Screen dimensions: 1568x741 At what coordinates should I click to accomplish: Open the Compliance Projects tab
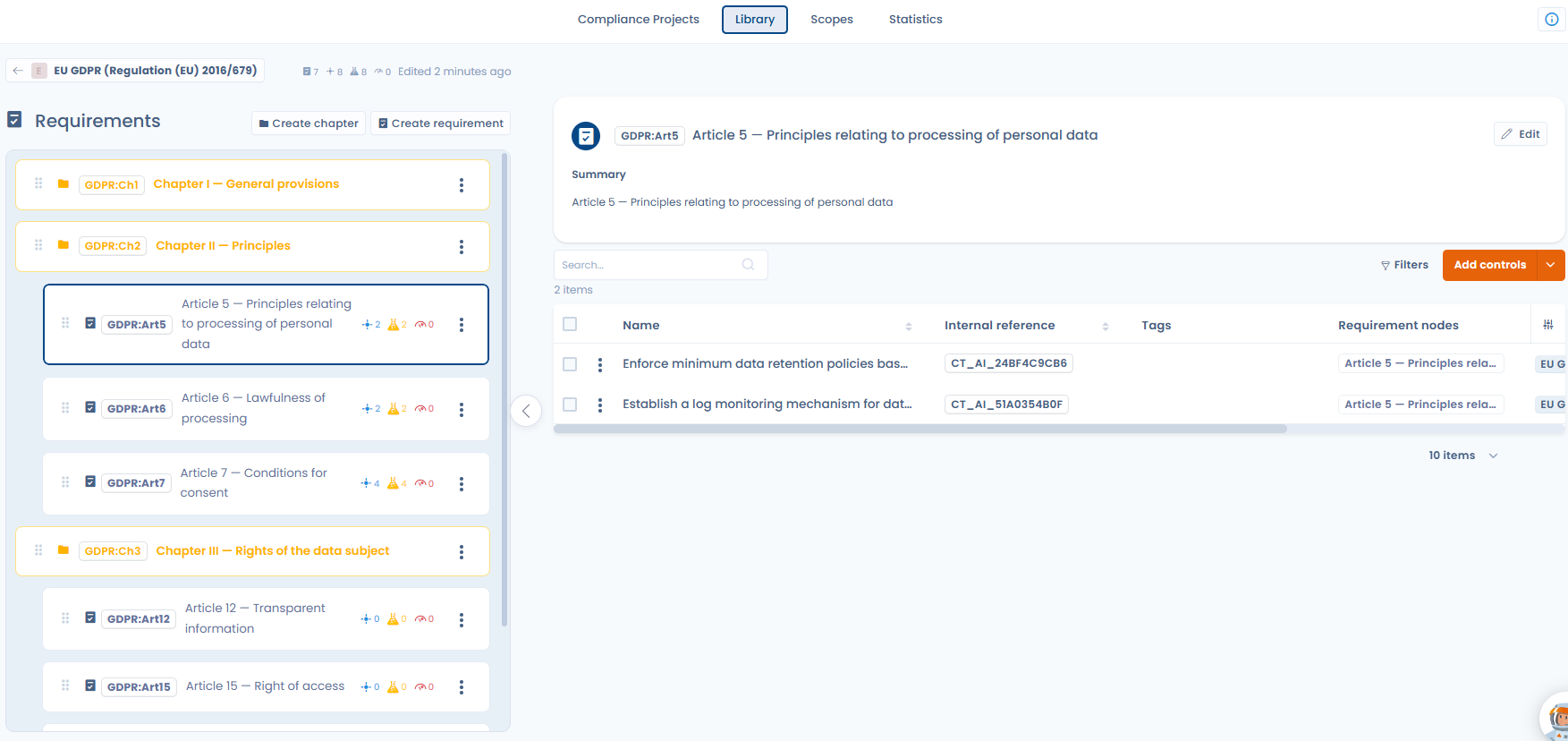click(639, 20)
